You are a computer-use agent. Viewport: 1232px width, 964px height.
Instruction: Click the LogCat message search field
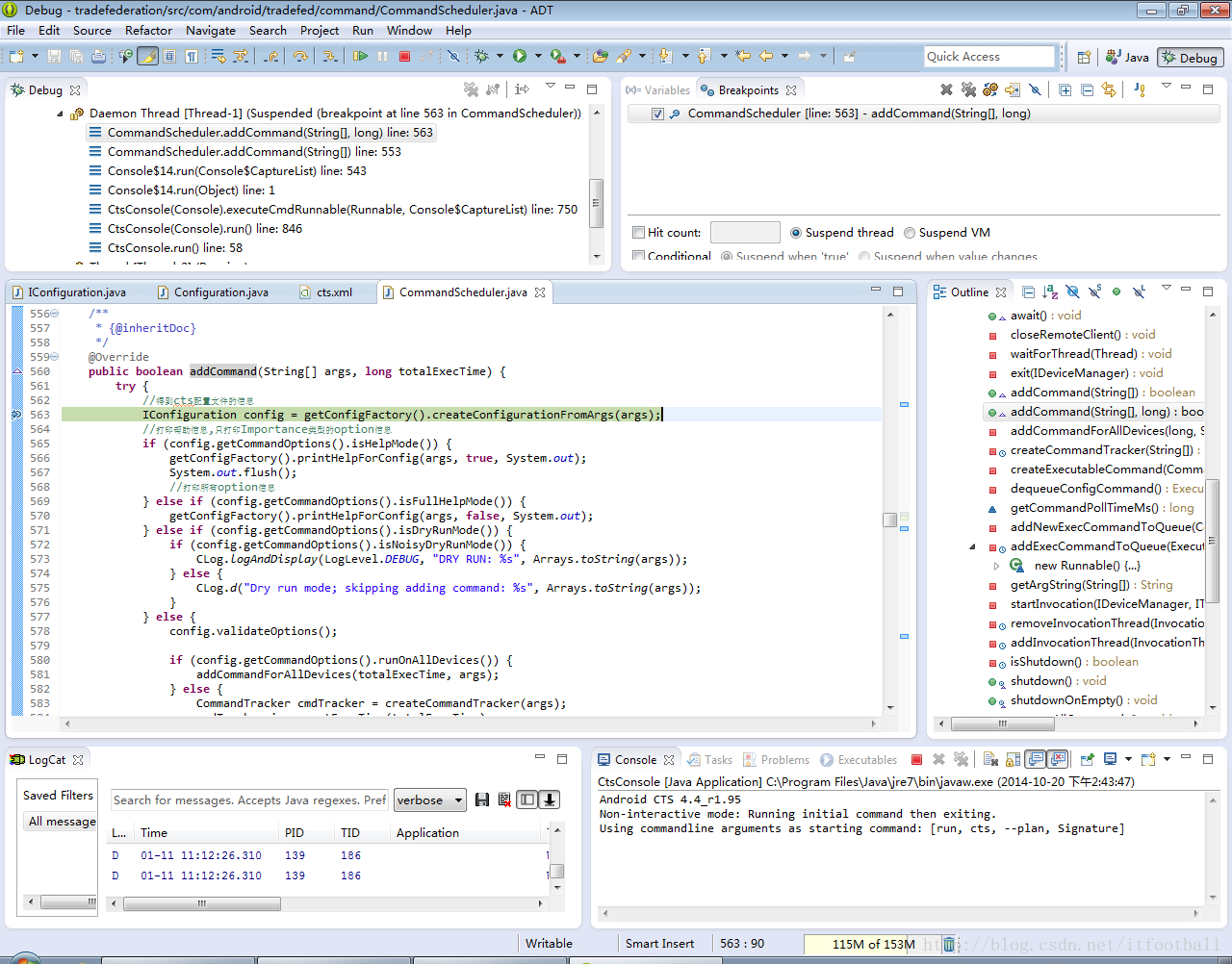click(x=248, y=800)
